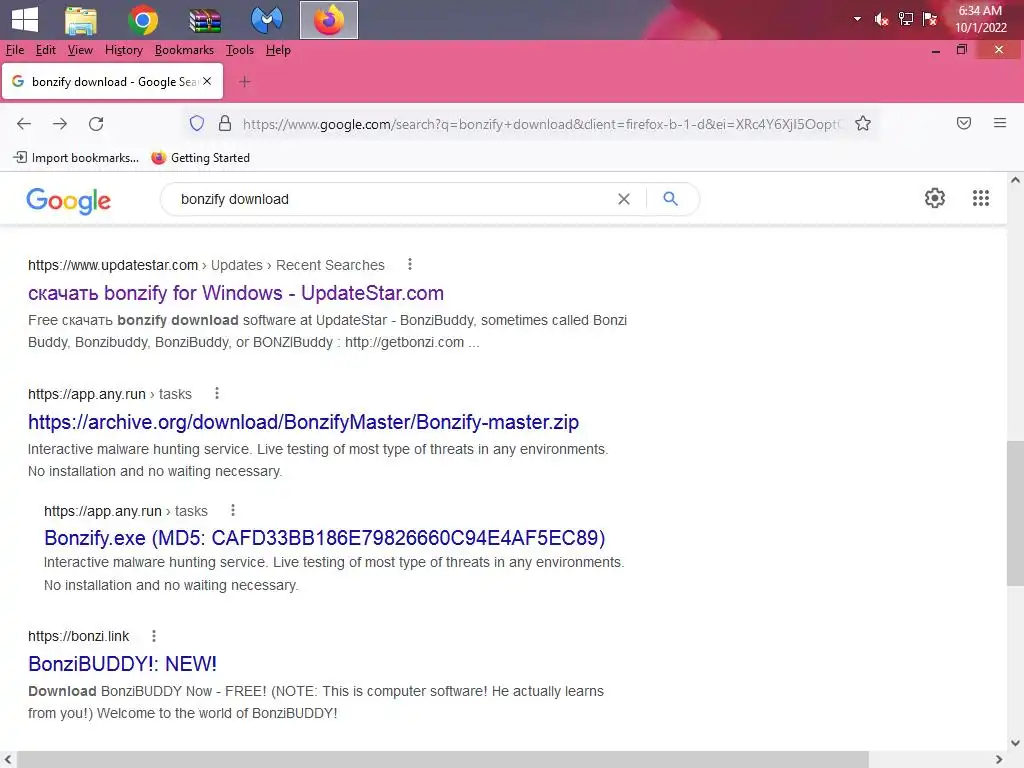
Task: Open the Bonzify-master.zip result link
Action: click(303, 423)
